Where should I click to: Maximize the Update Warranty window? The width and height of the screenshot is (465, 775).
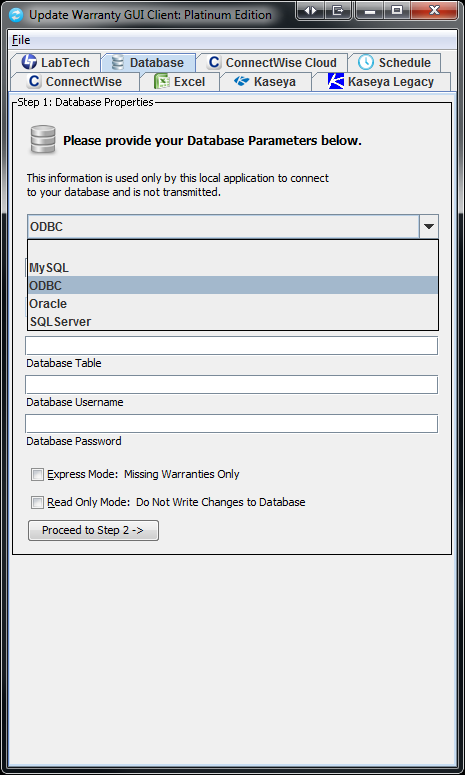(397, 10)
